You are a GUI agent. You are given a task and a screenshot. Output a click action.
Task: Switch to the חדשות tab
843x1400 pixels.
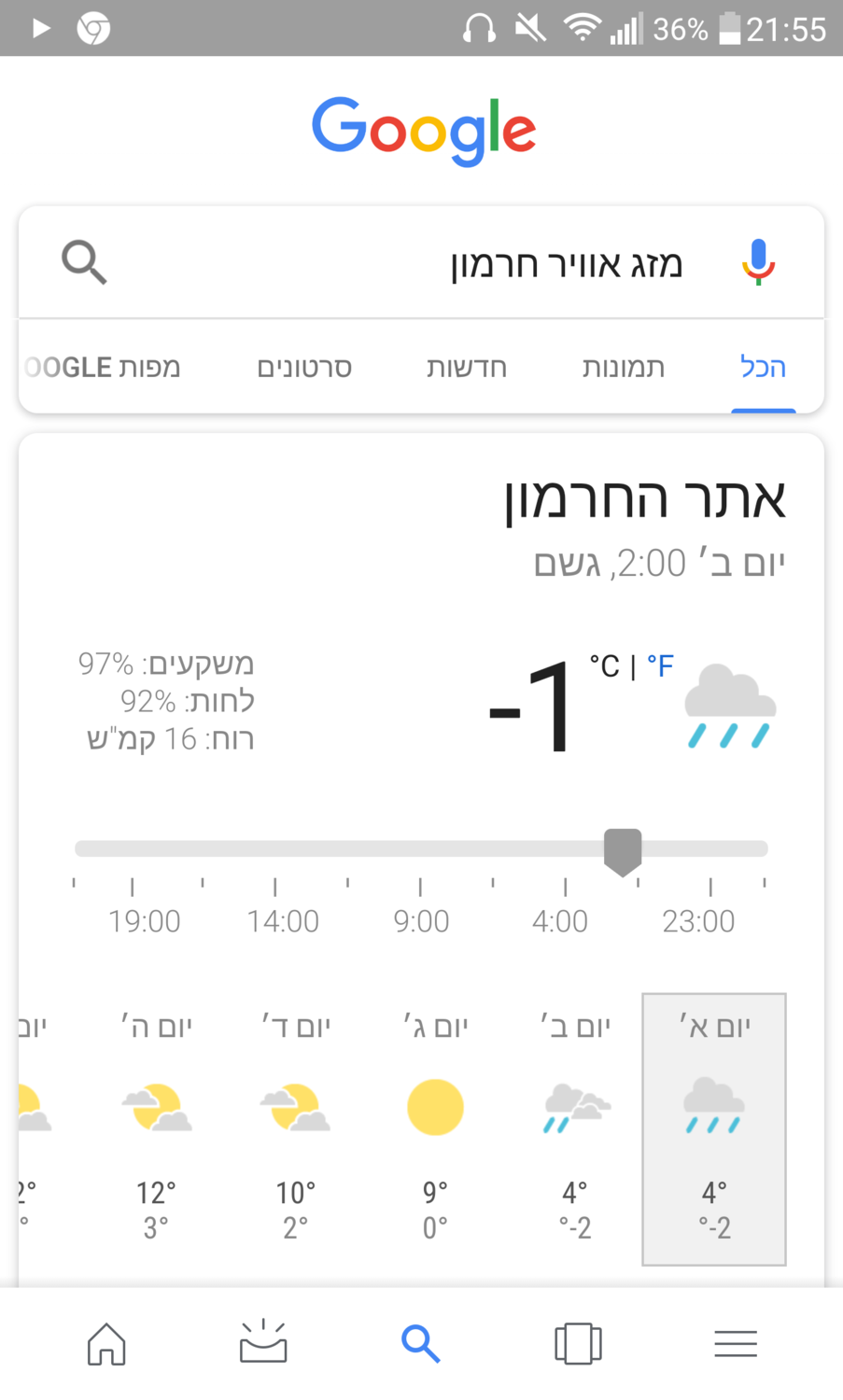[x=467, y=368]
